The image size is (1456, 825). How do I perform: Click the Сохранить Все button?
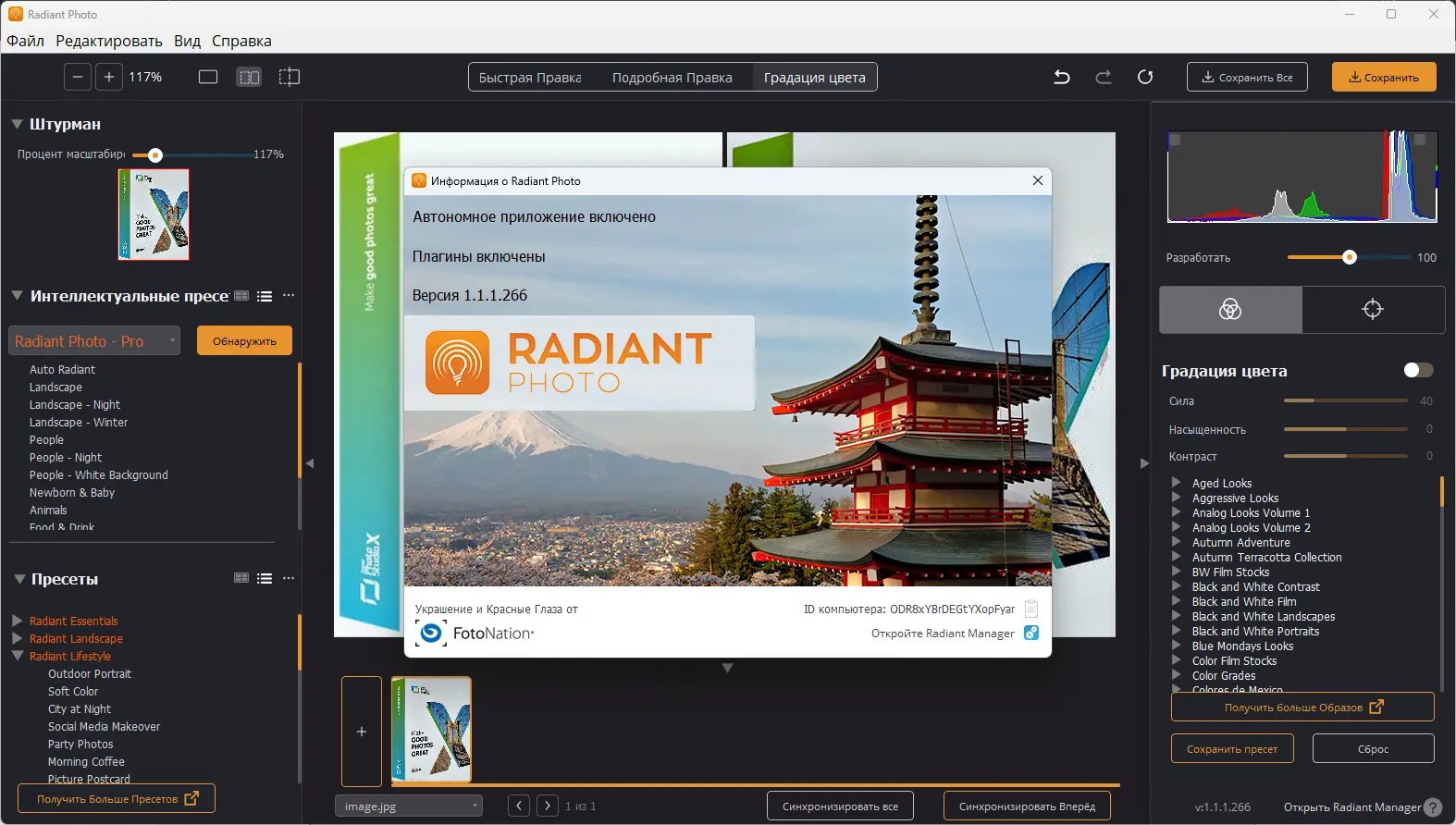click(1247, 77)
